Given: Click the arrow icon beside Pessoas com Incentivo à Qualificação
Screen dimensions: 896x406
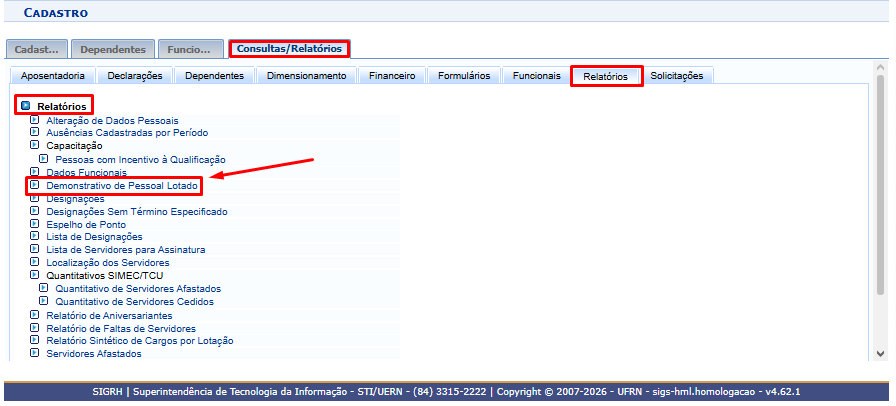Looking at the screenshot, I should [43, 159].
